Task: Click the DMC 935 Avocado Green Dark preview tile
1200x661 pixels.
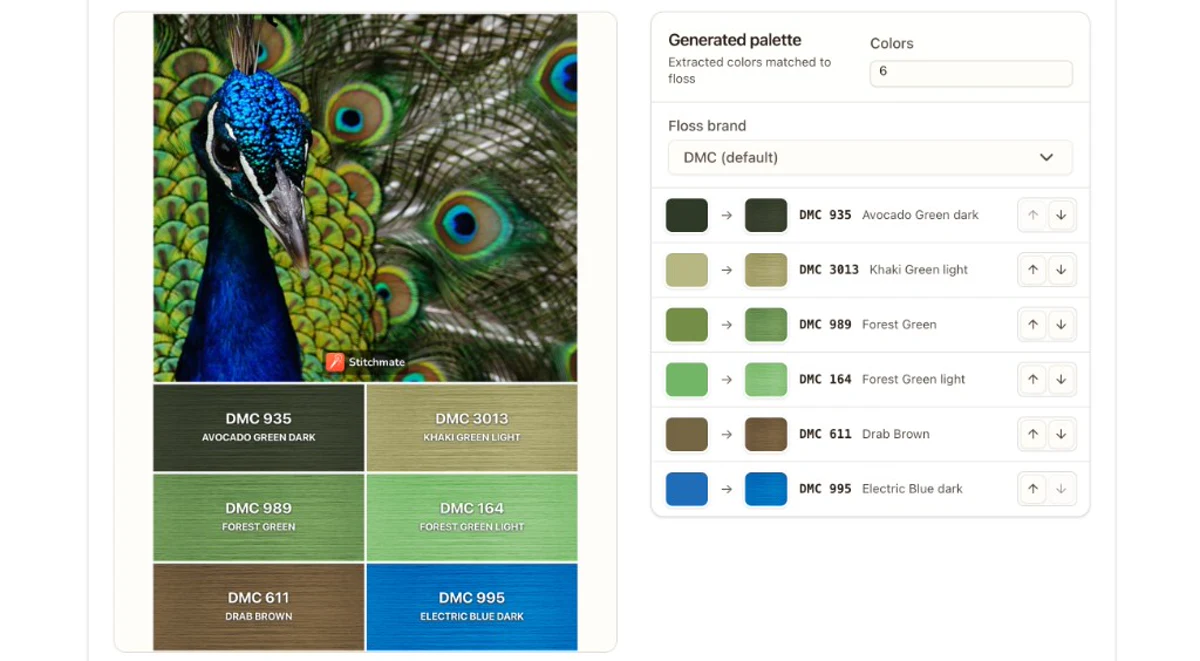Action: [258, 427]
